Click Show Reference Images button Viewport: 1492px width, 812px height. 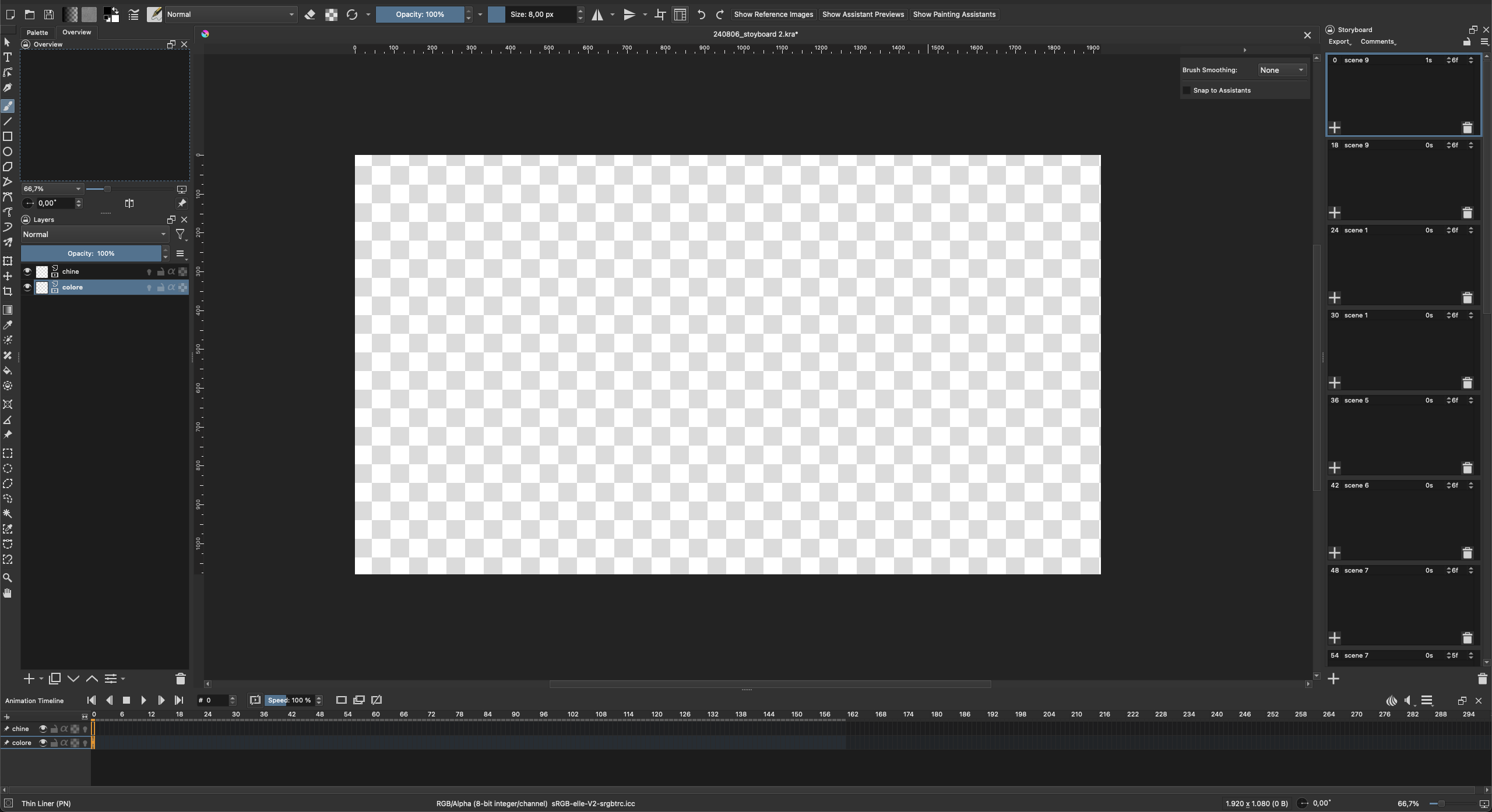point(773,15)
